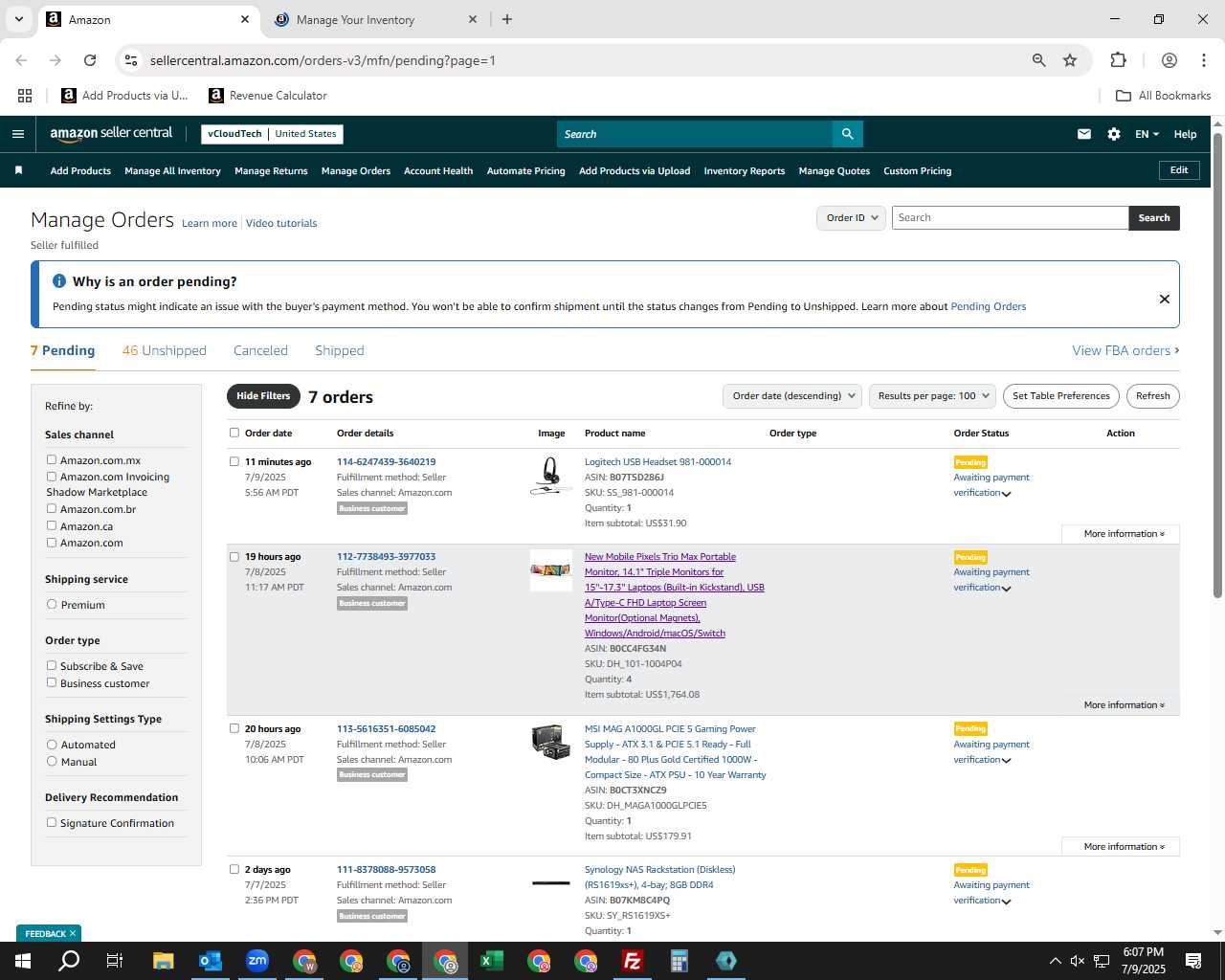This screenshot has width=1225, height=980.
Task: Tick the Business customer filter checkbox
Action: (52, 683)
